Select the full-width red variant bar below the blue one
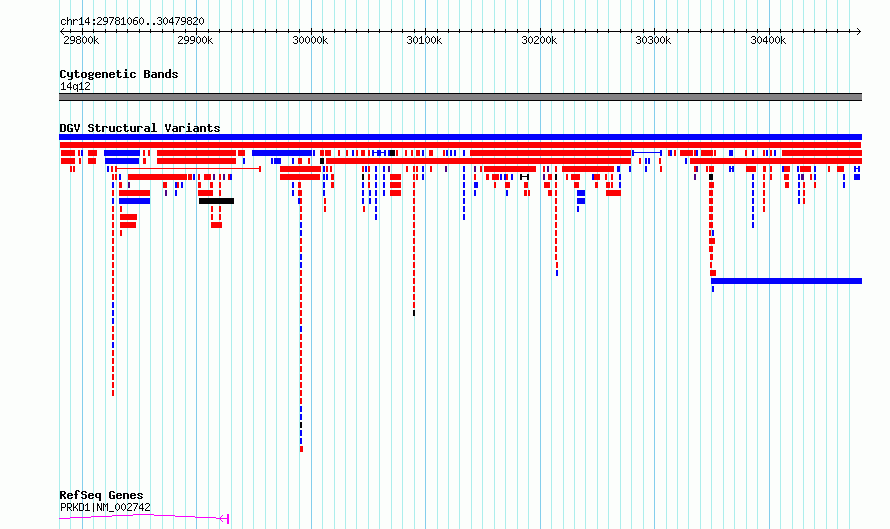This screenshot has width=890, height=529. coord(460,145)
